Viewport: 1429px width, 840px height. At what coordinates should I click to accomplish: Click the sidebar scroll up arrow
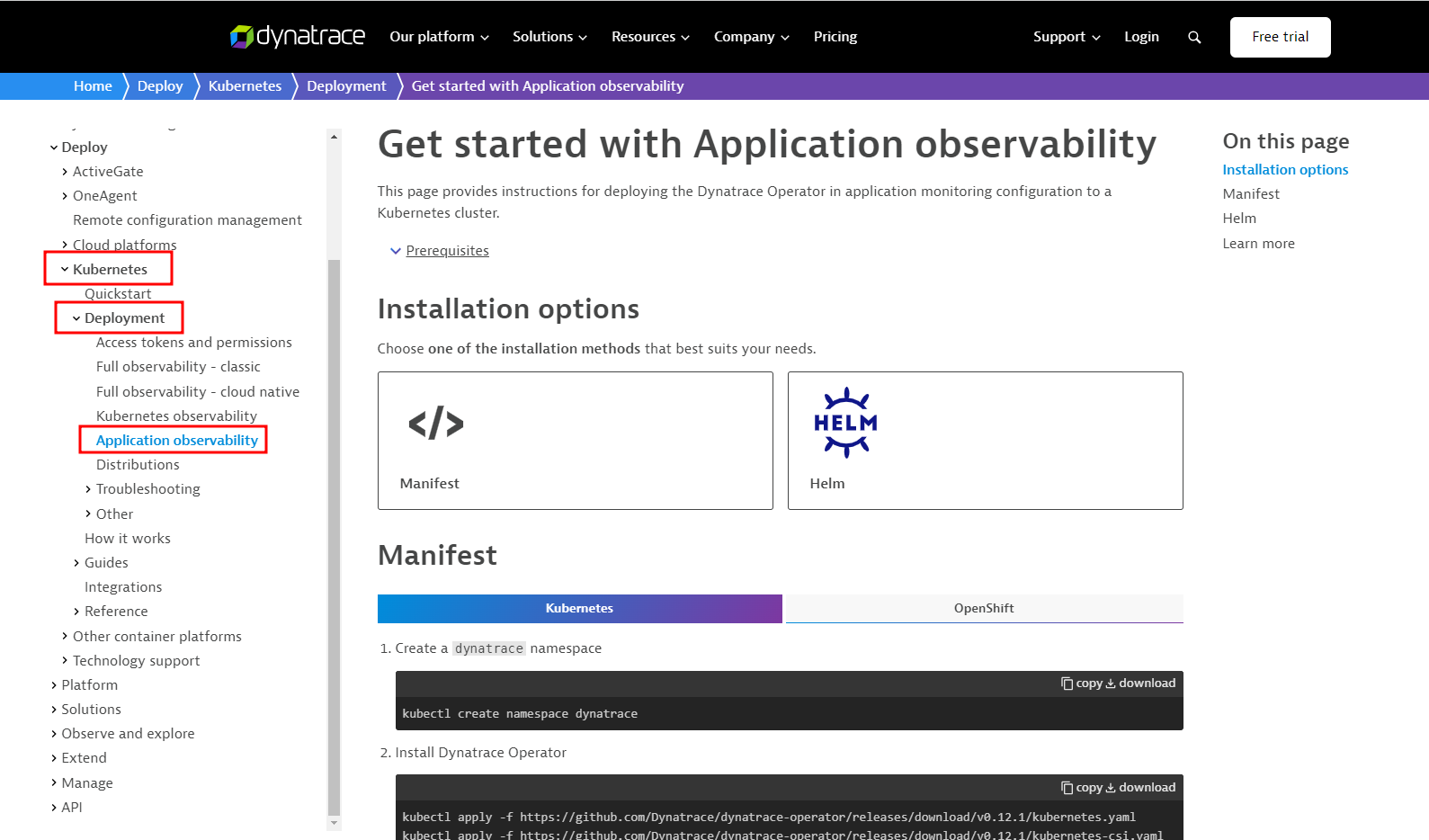[335, 137]
